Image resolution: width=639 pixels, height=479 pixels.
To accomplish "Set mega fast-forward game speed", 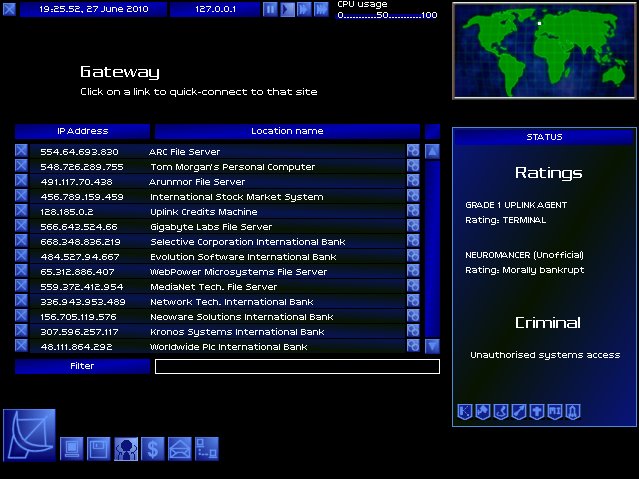I will (x=322, y=9).
